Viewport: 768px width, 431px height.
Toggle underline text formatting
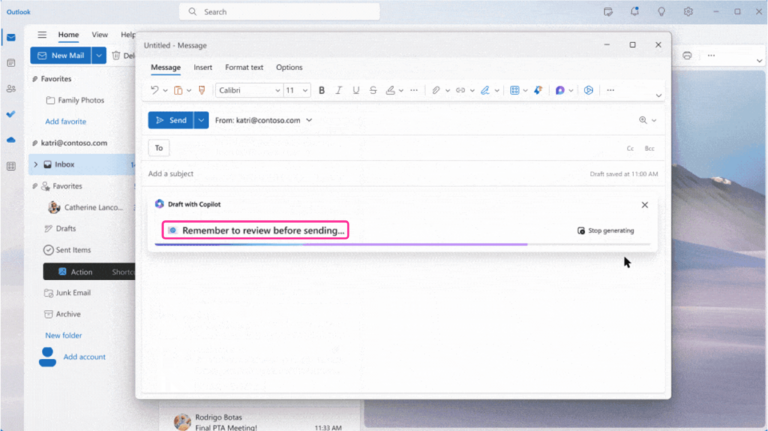click(355, 90)
